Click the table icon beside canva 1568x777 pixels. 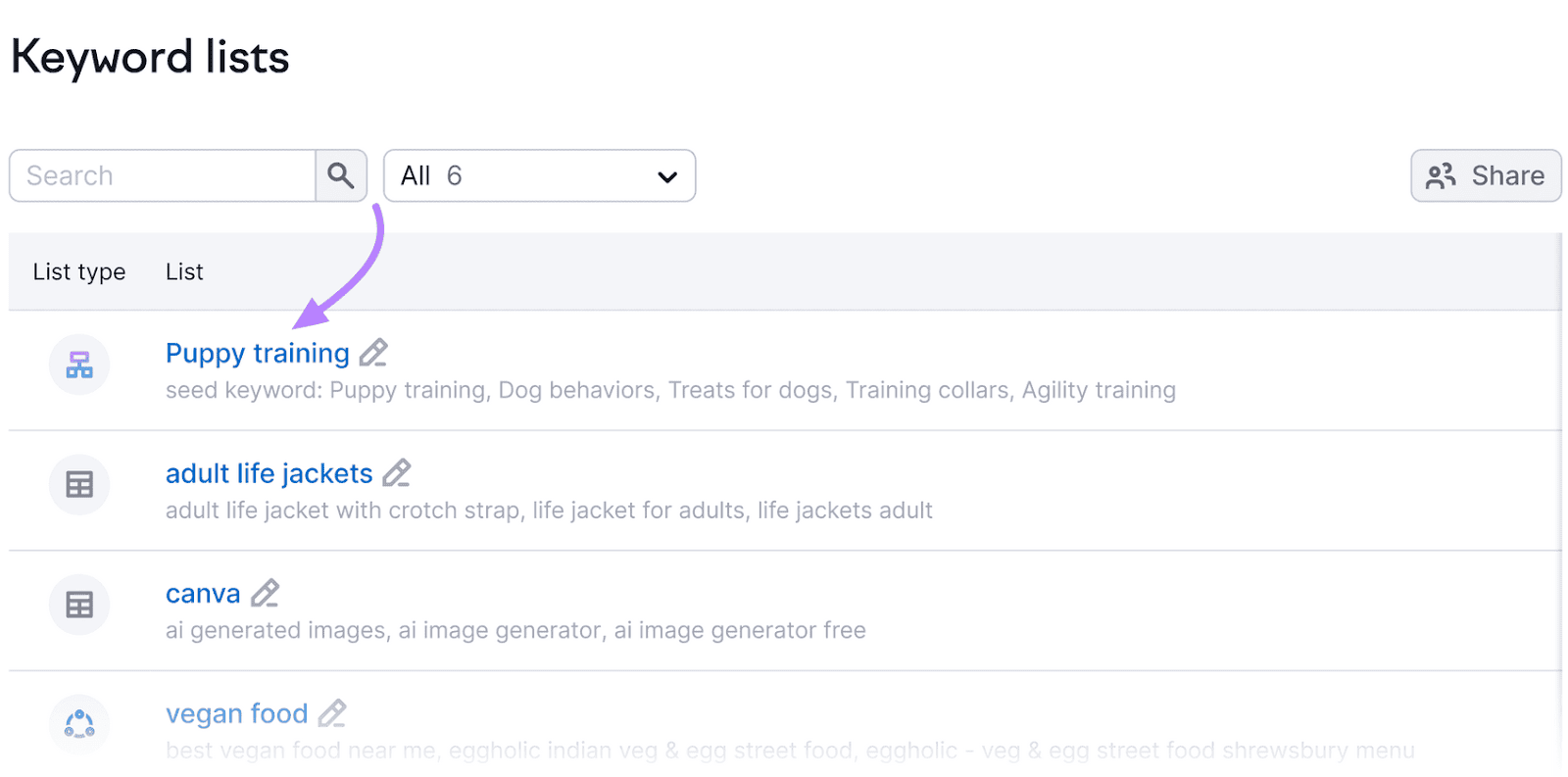tap(78, 604)
